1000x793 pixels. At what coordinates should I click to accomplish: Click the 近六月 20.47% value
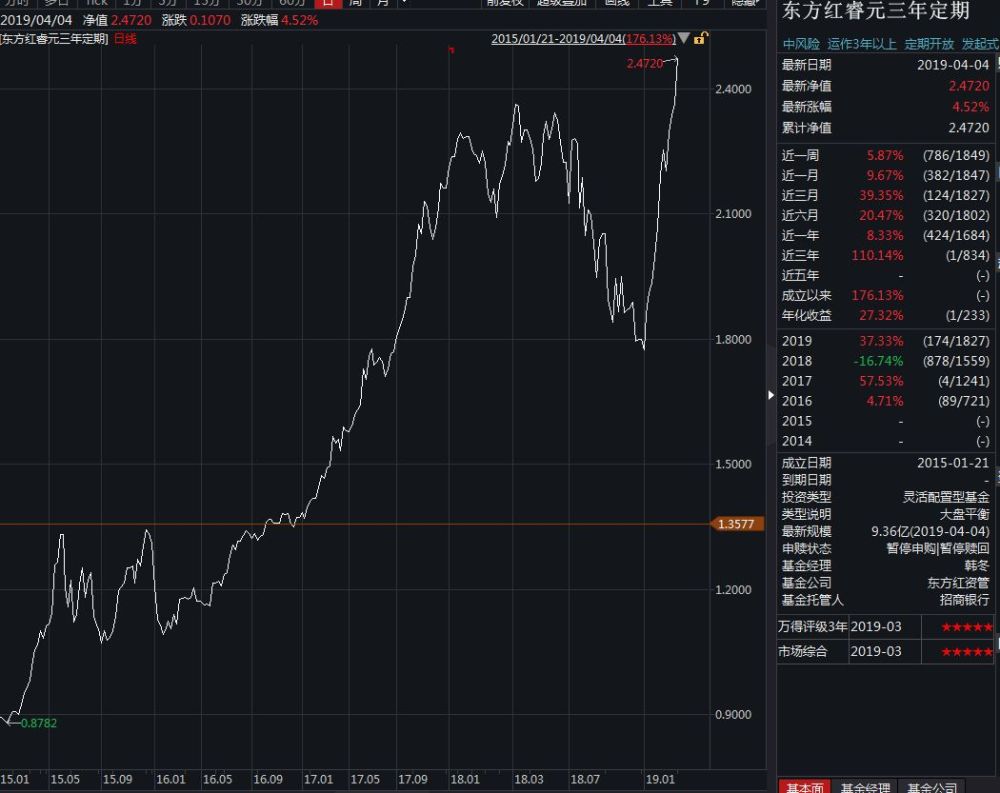click(881, 215)
